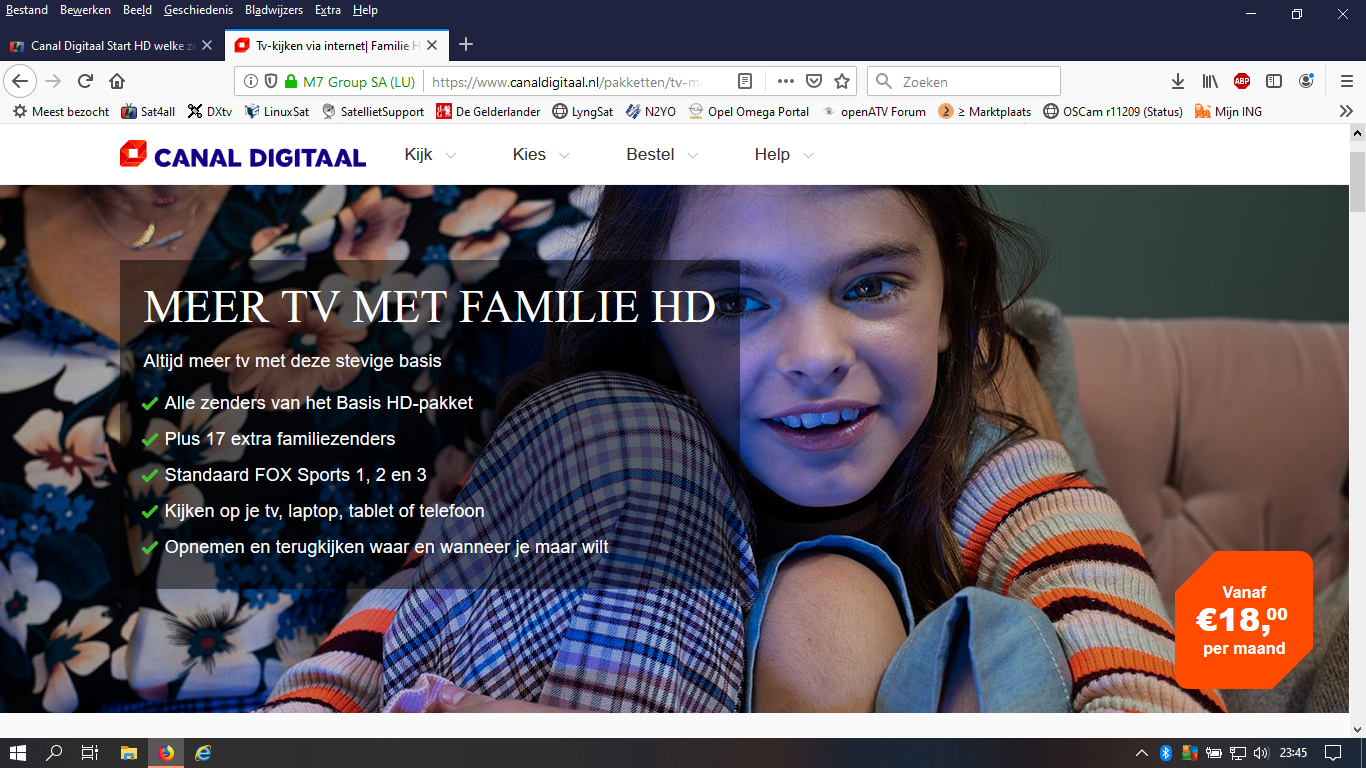Viewport: 1366px width, 768px height.
Task: Open the library bookshelf icon
Action: click(1210, 81)
